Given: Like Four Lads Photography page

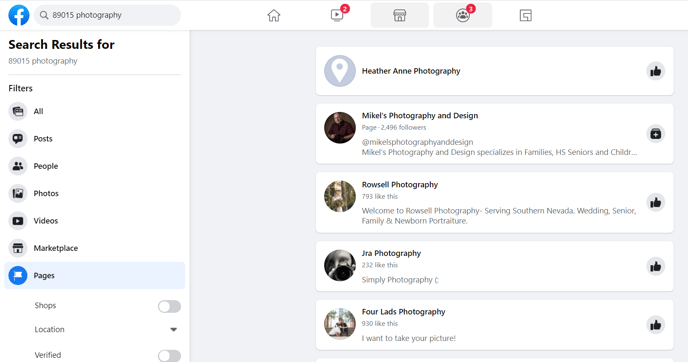Looking at the screenshot, I should pos(656,325).
